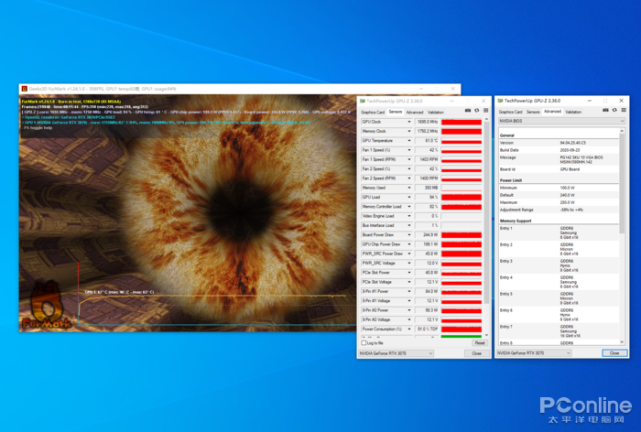
Task: Click refresh icon in GPU-Z Advanced window
Action: click(614, 110)
